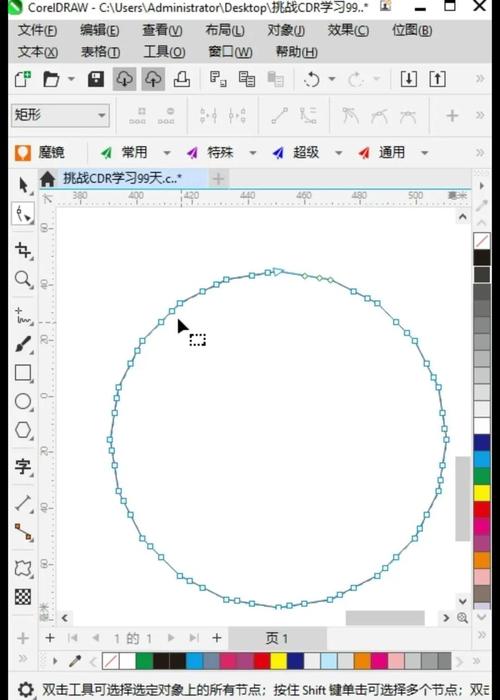Create a new document
This screenshot has width=500, height=700.
(23, 79)
